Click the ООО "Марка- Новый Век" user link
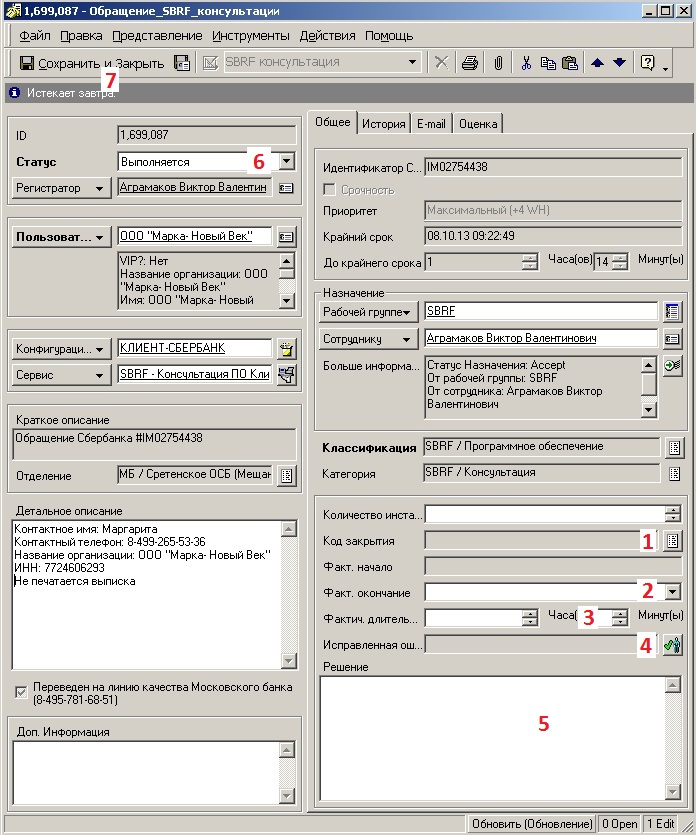Screen dimensions: 696x835 (186, 236)
